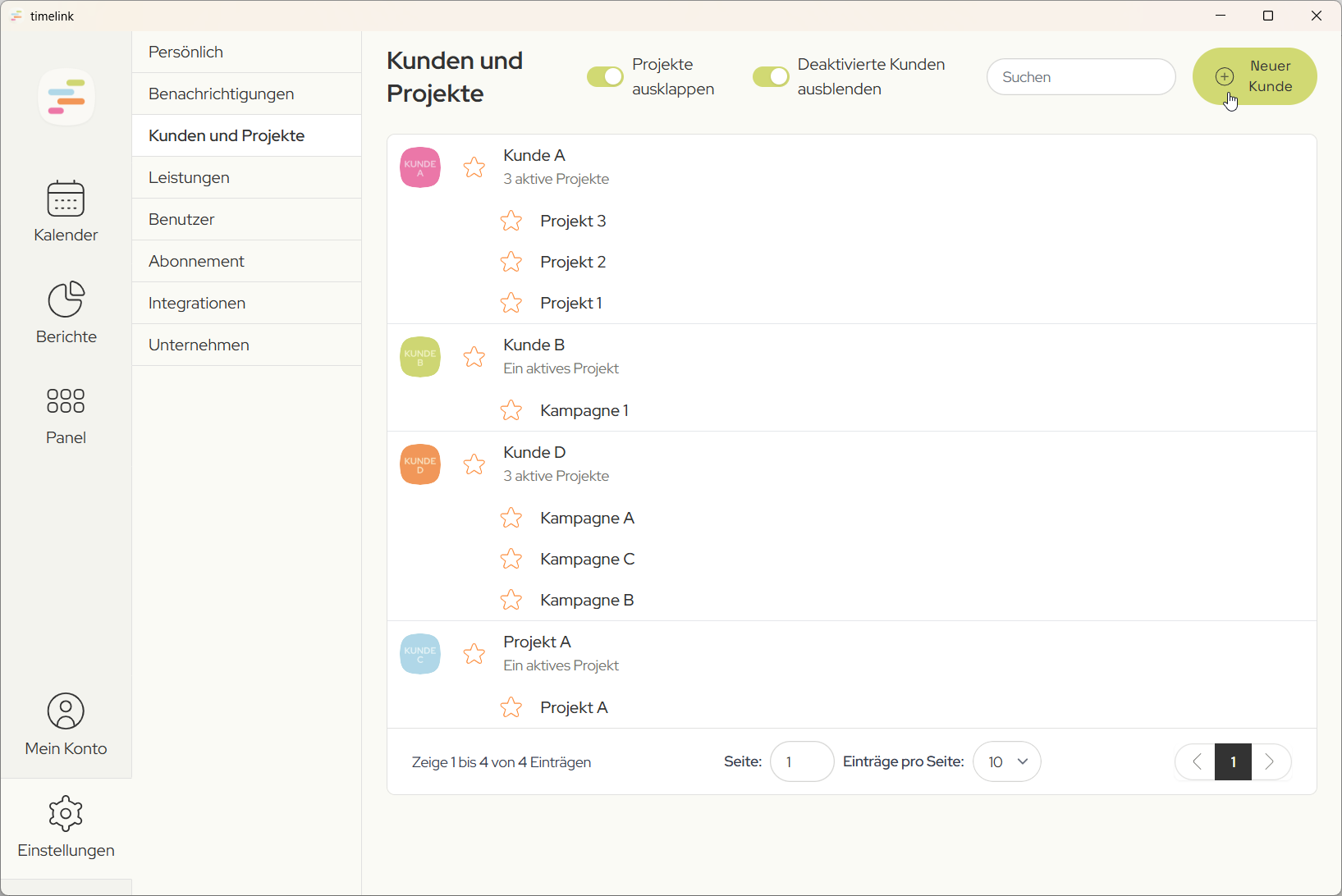This screenshot has width=1342, height=896.
Task: Star the Projekt 3 entry
Action: click(x=511, y=221)
